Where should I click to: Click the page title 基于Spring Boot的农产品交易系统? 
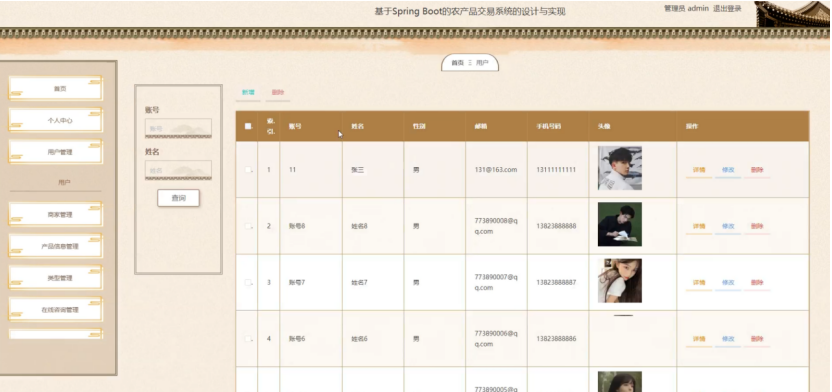[470, 11]
